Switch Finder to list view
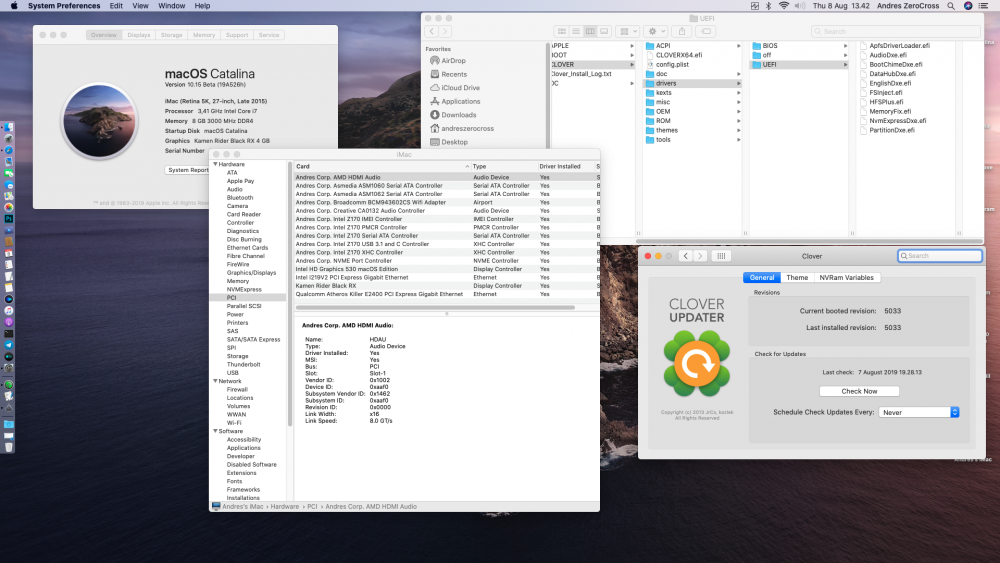 point(576,31)
